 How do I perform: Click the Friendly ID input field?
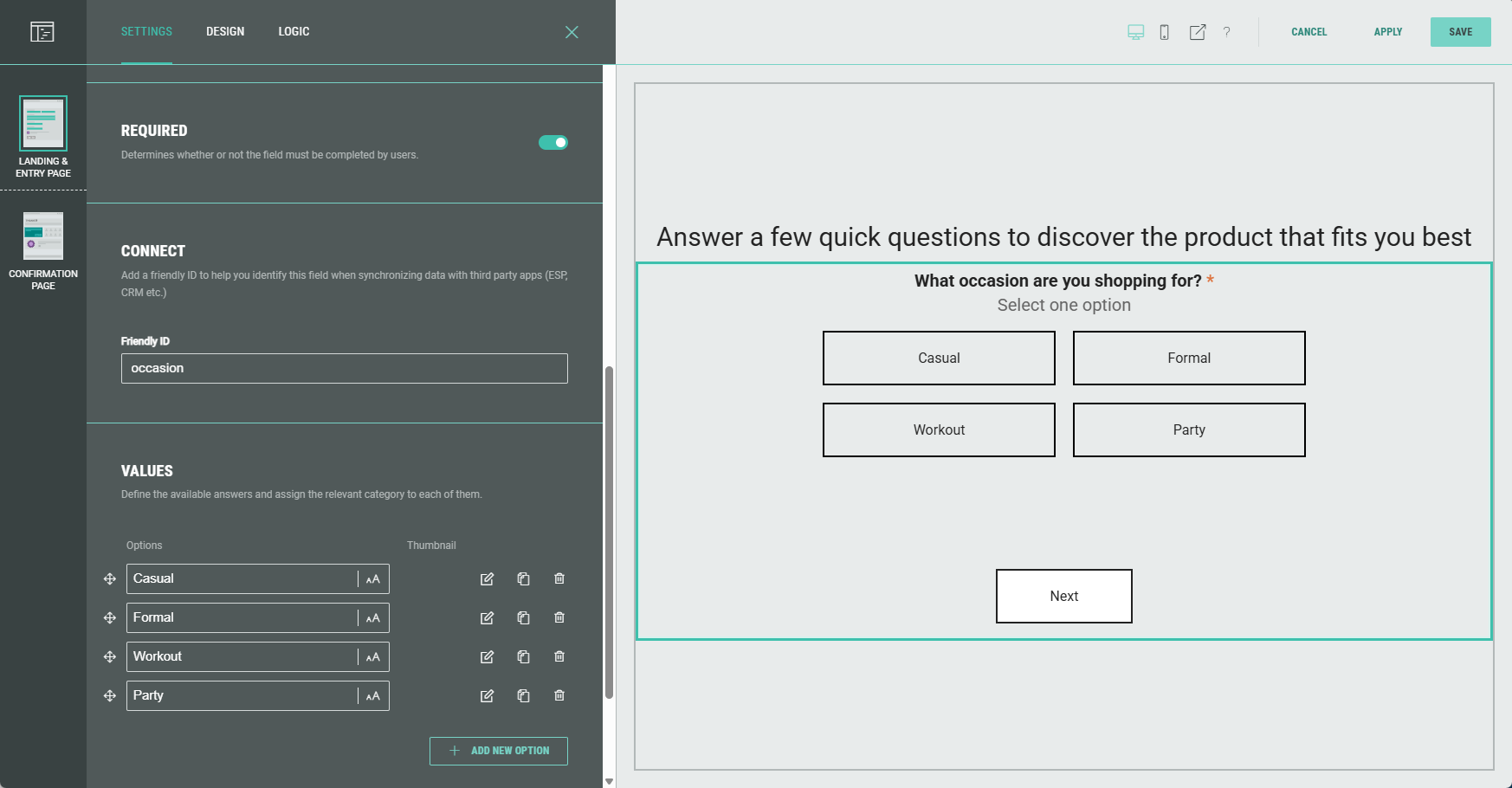tap(344, 368)
